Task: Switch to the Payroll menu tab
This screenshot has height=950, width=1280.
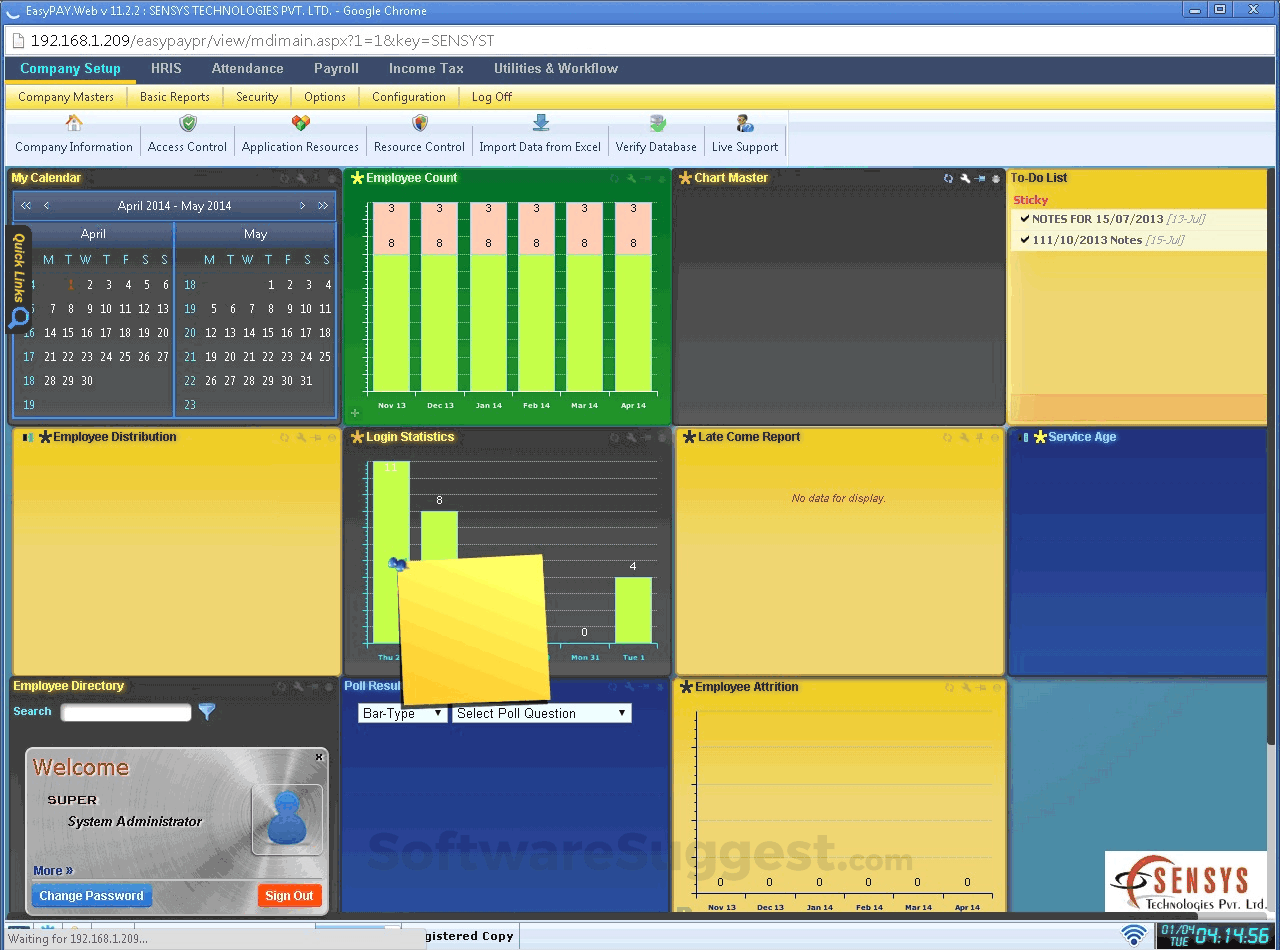Action: pyautogui.click(x=336, y=69)
